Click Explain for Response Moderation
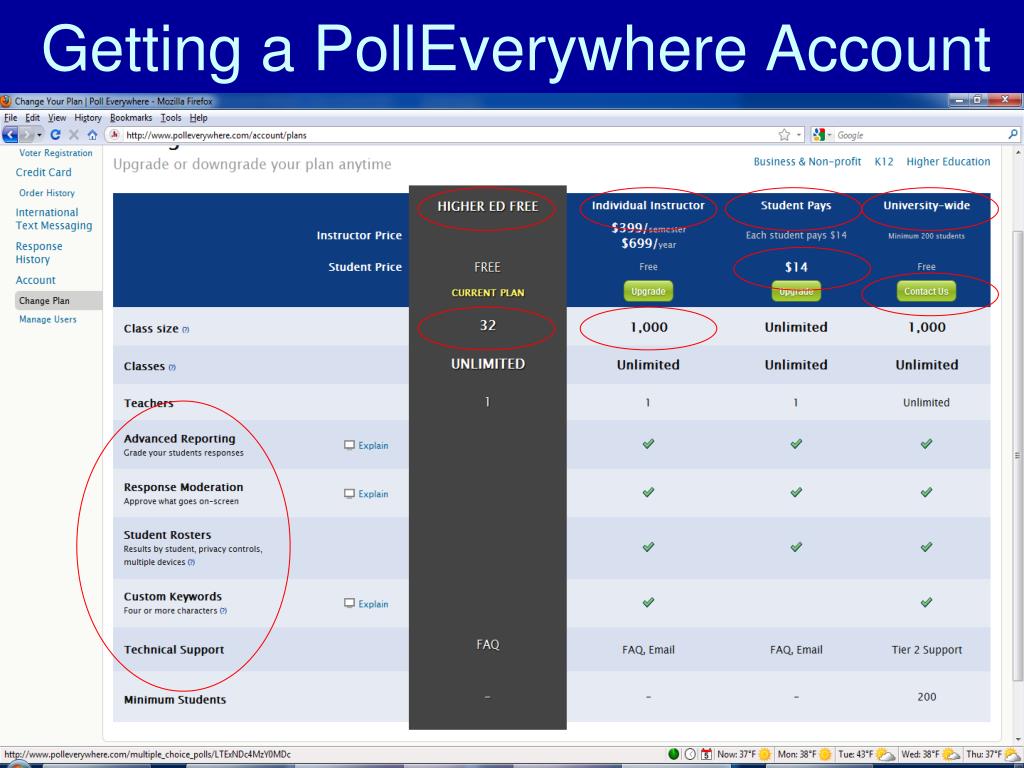Screen dimensions: 1024x768 [x=366, y=494]
